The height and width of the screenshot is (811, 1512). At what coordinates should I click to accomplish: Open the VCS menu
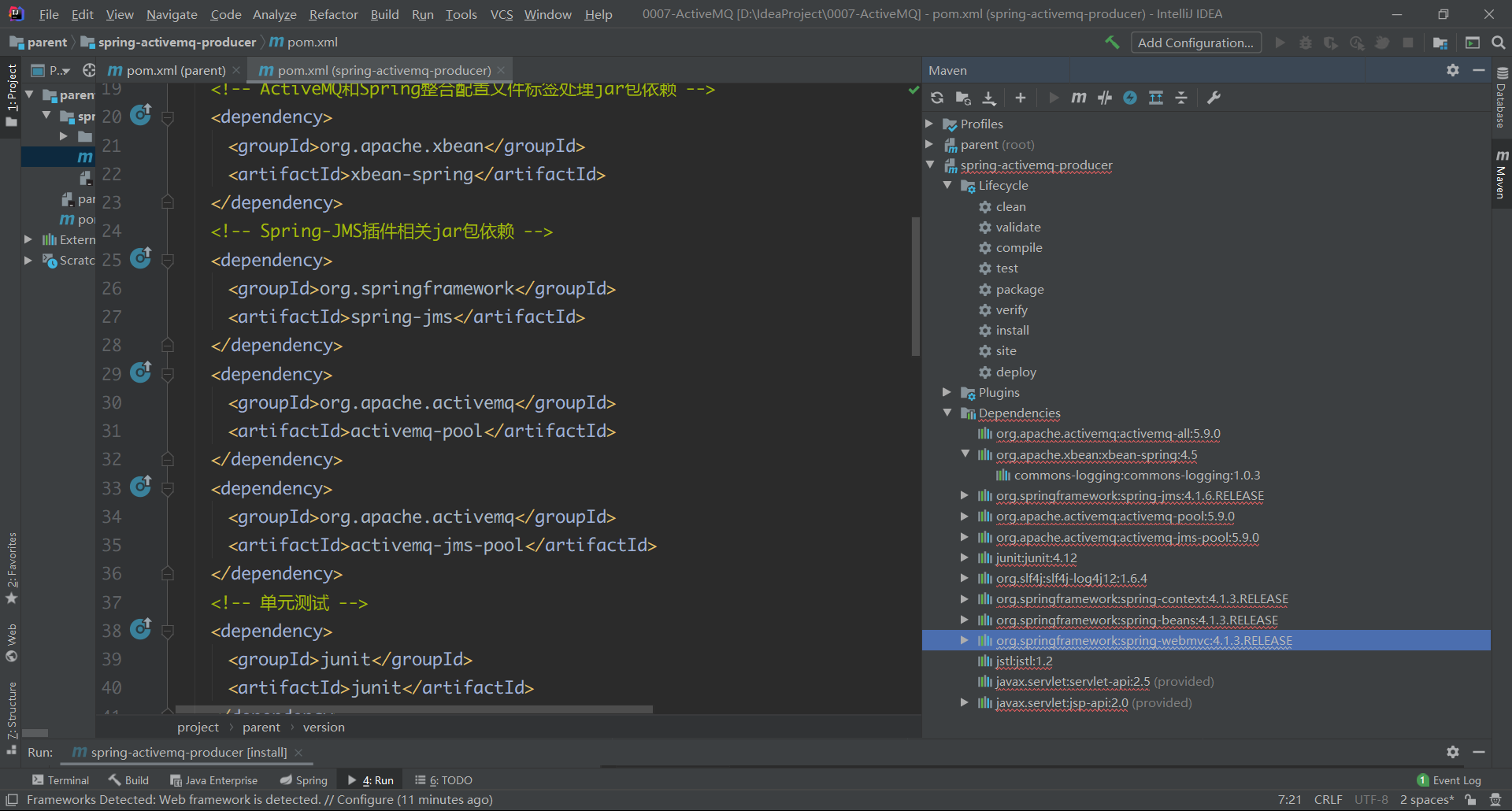502,14
